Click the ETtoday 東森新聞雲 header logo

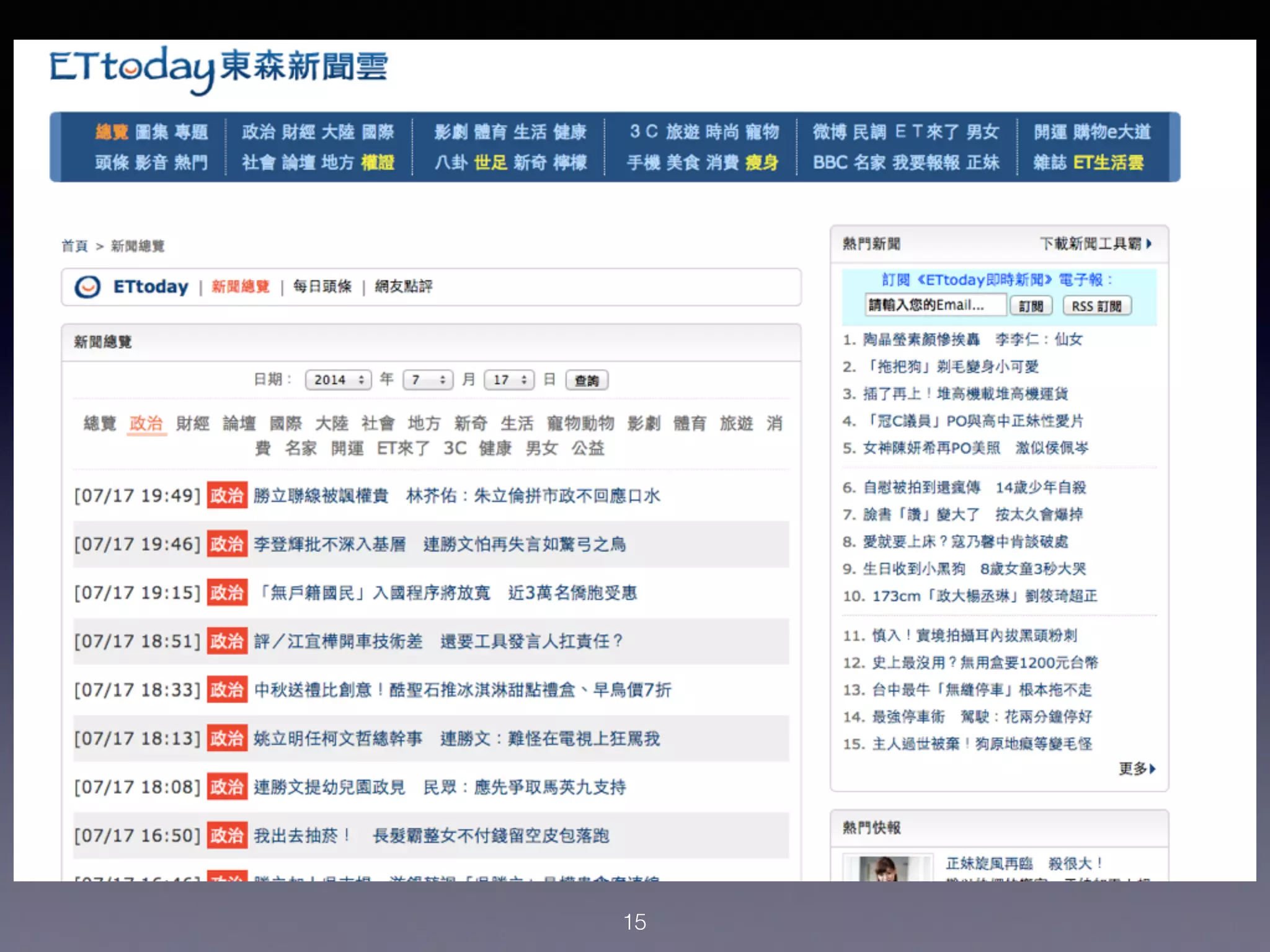tap(218, 68)
